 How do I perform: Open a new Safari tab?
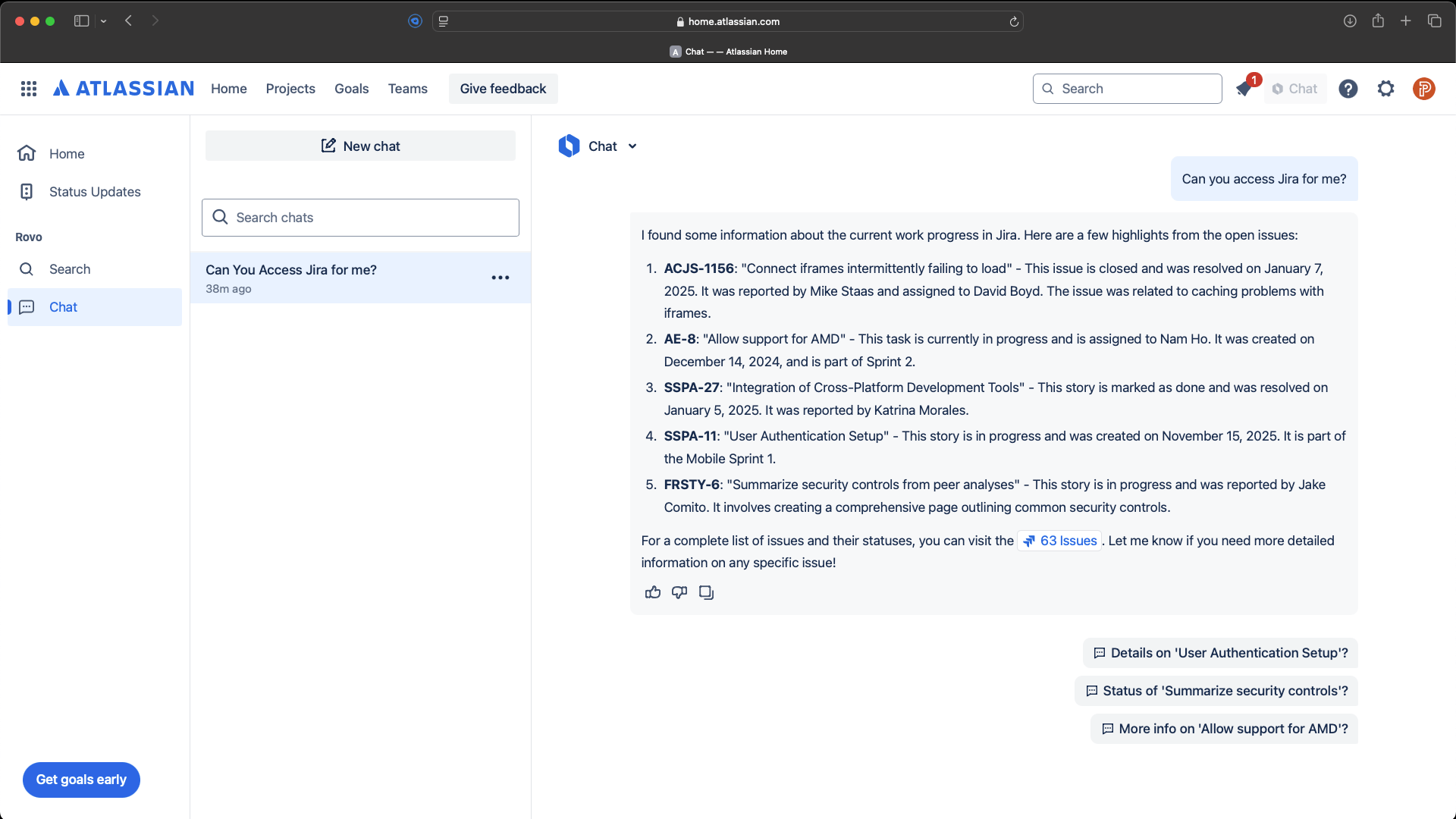click(x=1406, y=21)
